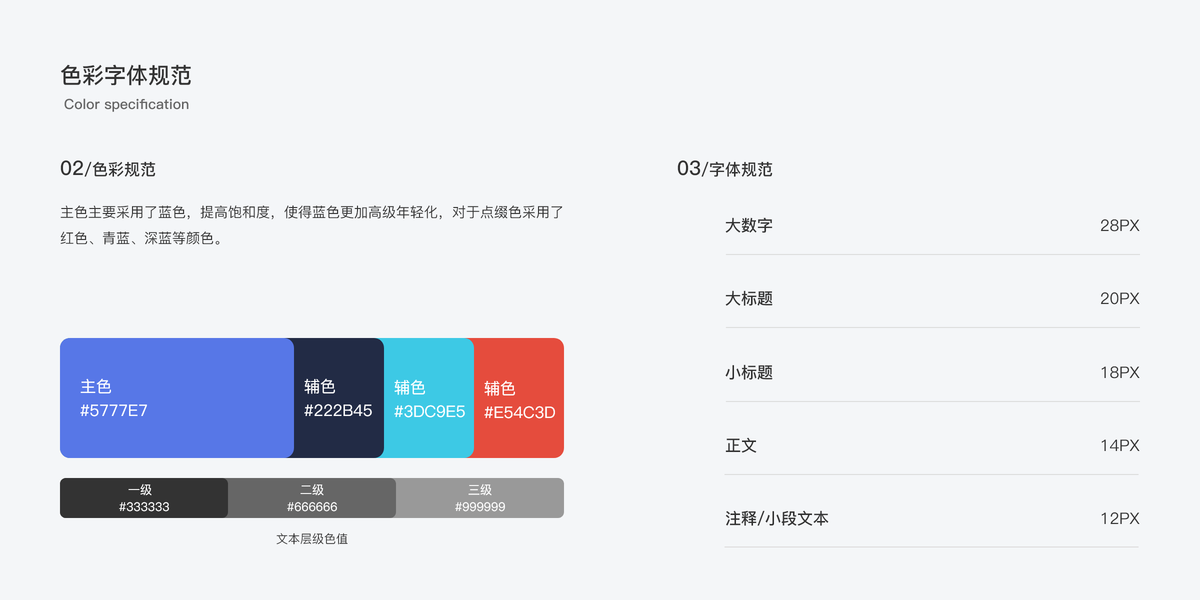Pick the cyan accent swatch #3DC9E5

coord(429,398)
